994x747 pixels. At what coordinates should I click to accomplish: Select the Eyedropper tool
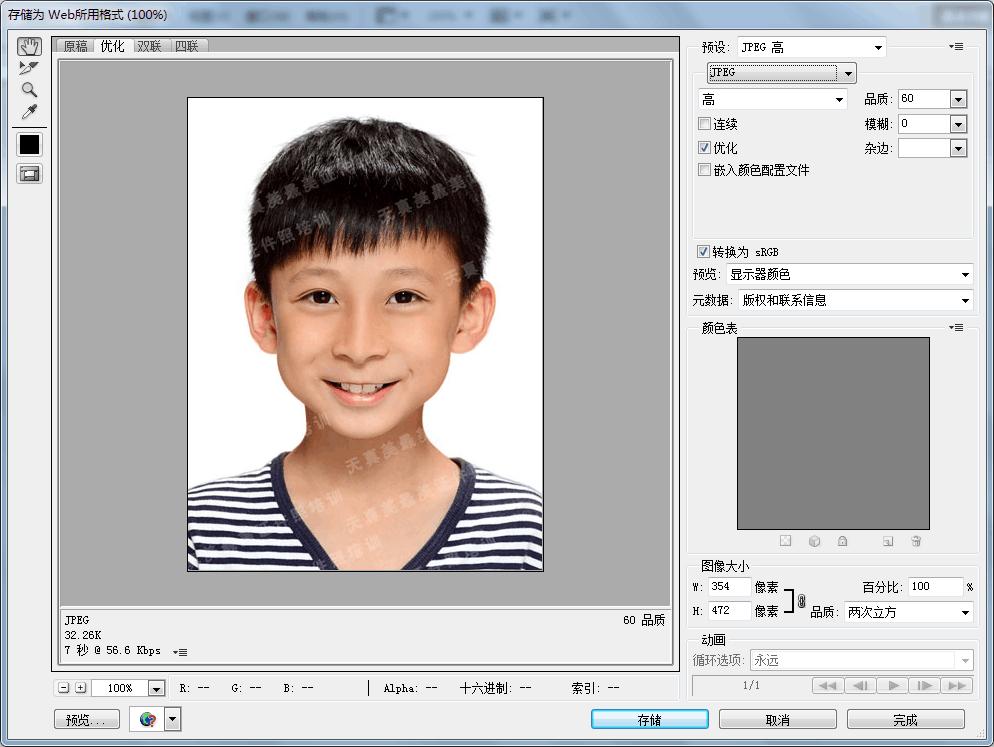coord(28,112)
